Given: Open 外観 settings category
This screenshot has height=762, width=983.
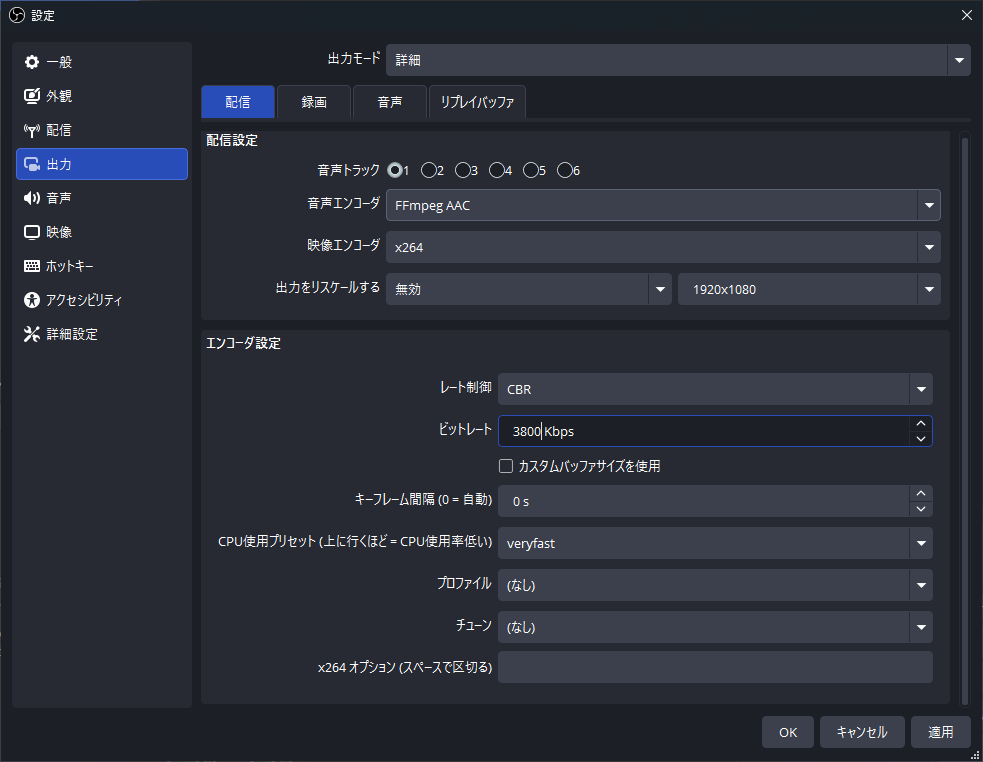Looking at the screenshot, I should pos(102,96).
